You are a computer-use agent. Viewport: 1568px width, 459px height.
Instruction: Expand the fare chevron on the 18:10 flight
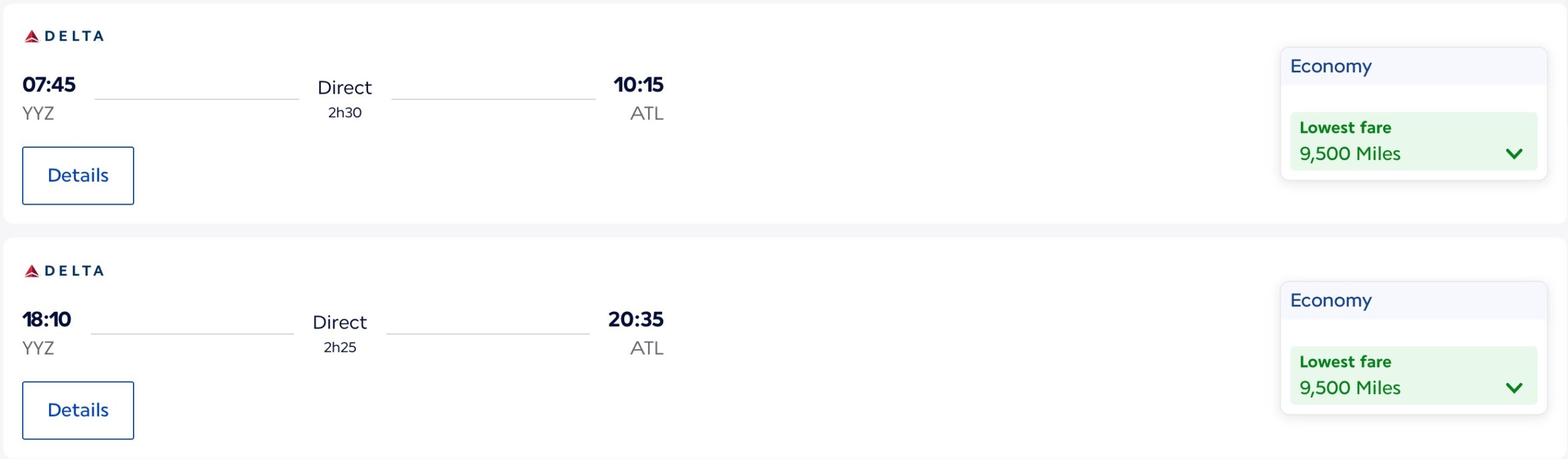pos(1513,388)
